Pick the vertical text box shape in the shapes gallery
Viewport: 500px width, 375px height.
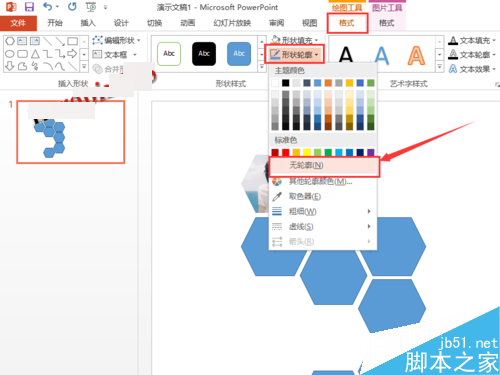[35, 41]
